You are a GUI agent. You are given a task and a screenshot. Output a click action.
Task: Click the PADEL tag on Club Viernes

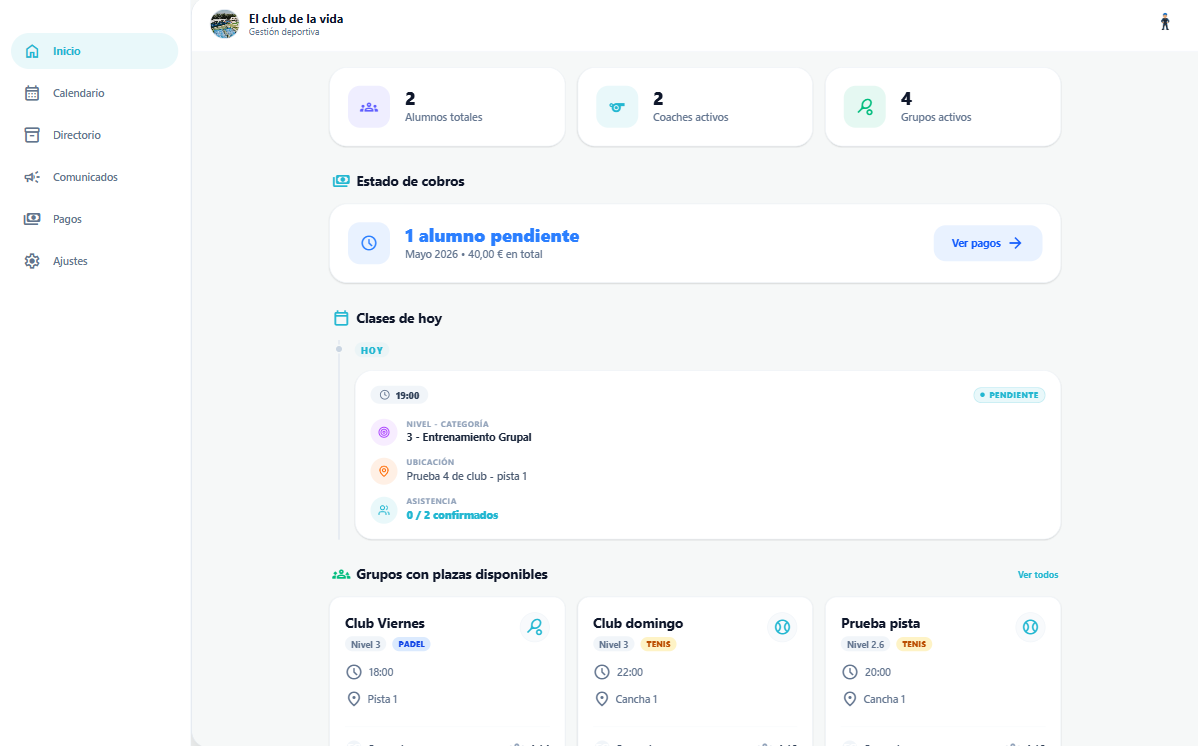pyautogui.click(x=412, y=644)
